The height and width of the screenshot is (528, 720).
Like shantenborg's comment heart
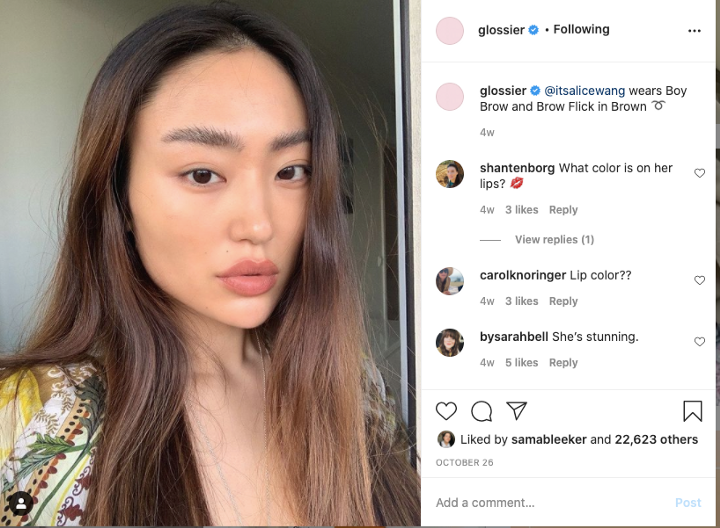pos(699,173)
